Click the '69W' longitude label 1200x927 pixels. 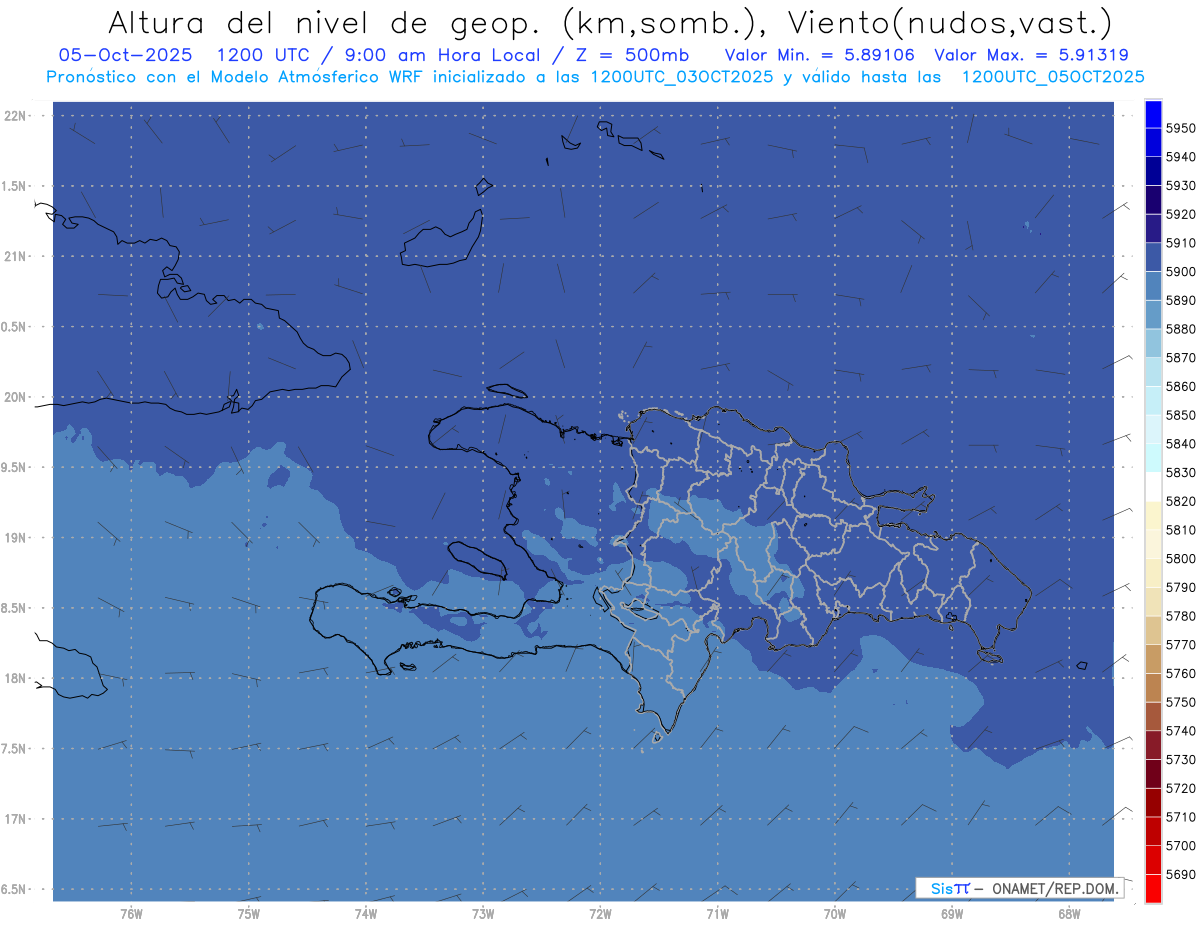point(951,914)
